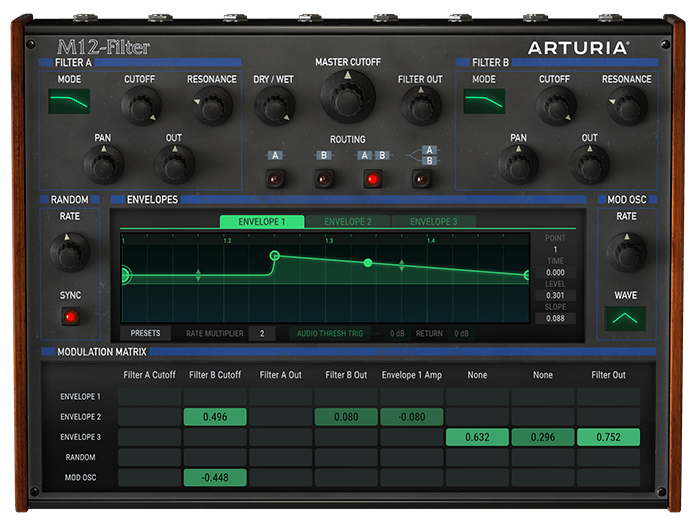Open the Filter Out destination header
This screenshot has height=523, width=698.
608,375
